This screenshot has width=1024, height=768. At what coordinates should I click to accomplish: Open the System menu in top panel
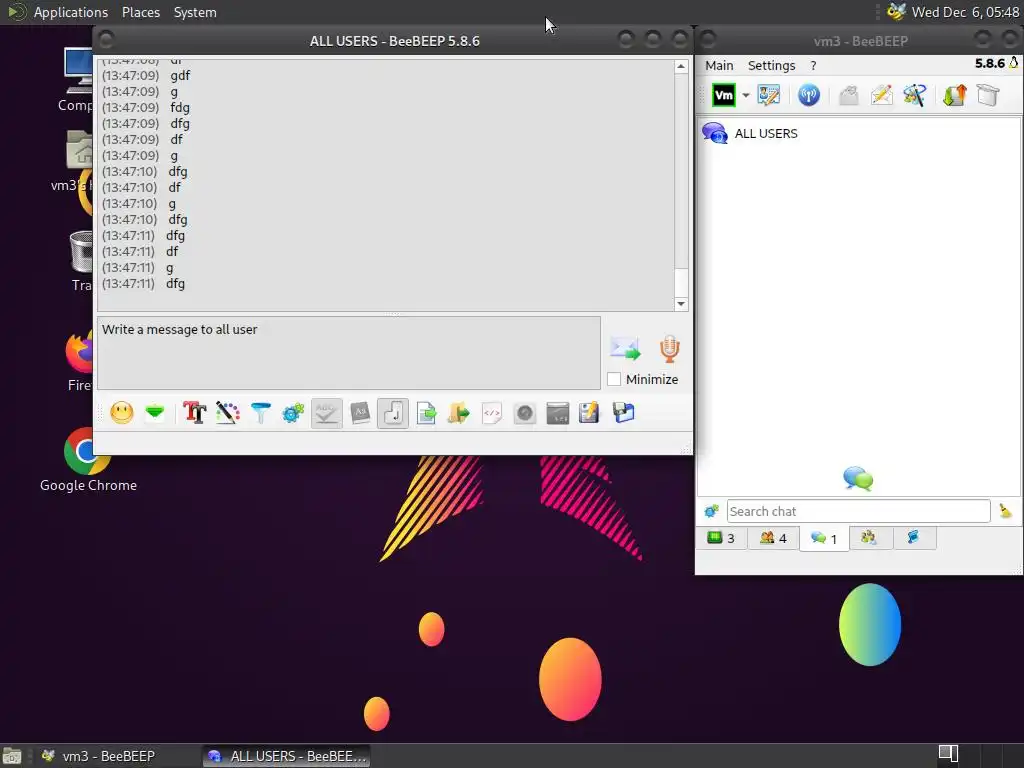(x=195, y=12)
